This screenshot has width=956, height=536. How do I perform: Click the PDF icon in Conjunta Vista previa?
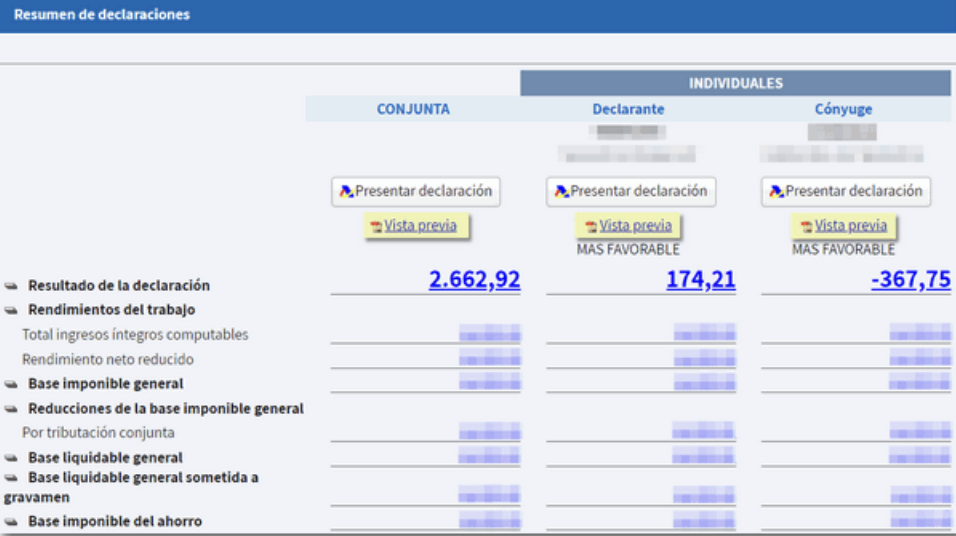pyautogui.click(x=376, y=227)
